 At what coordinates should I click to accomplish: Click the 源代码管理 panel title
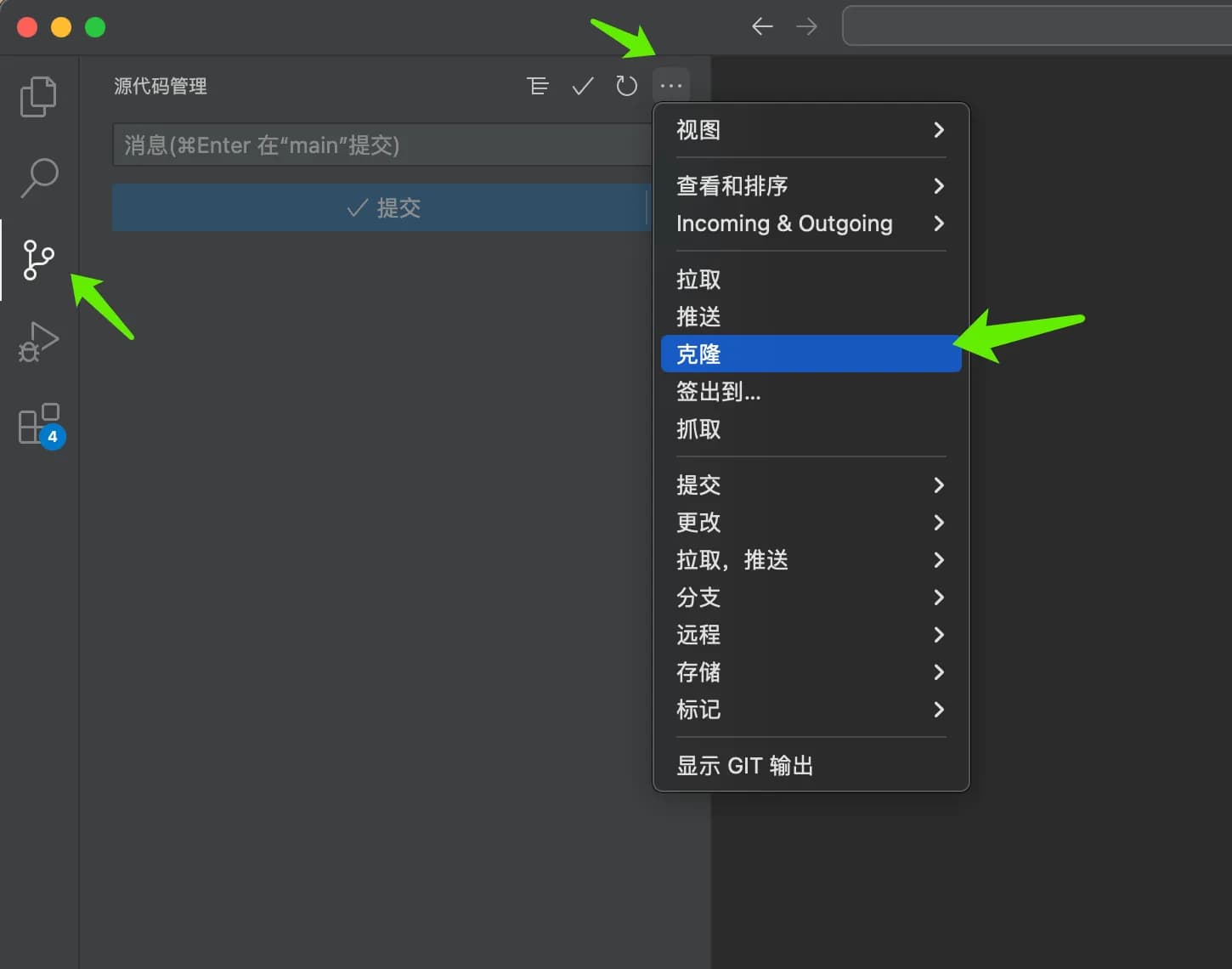(x=161, y=86)
